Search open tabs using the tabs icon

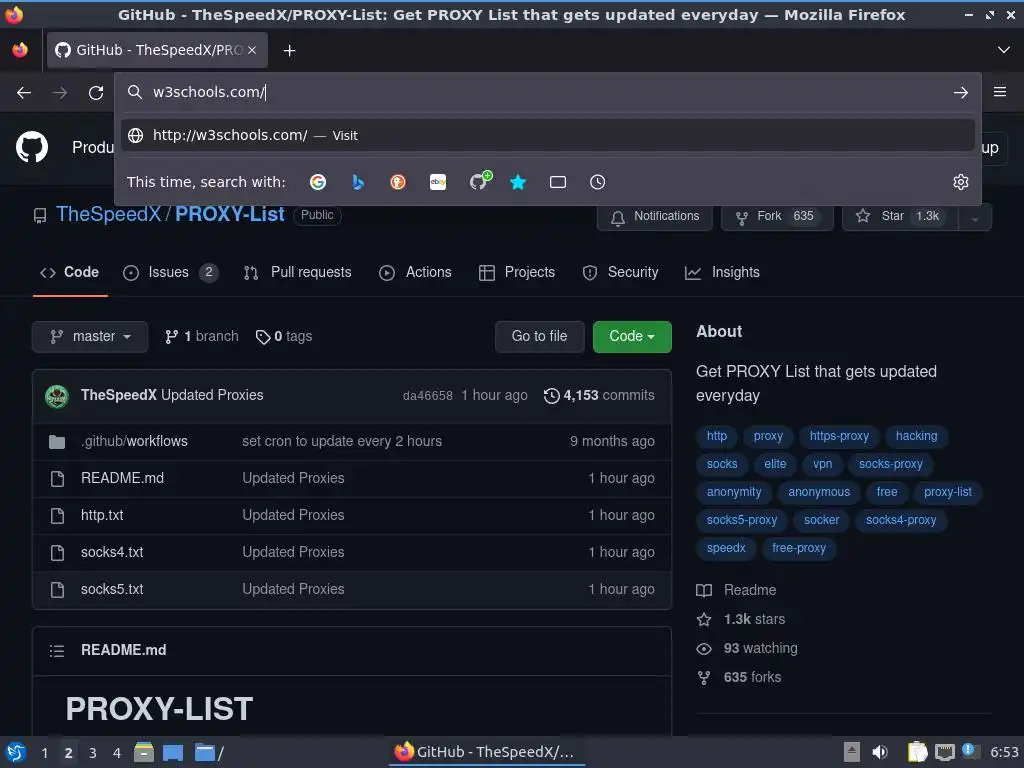click(558, 182)
